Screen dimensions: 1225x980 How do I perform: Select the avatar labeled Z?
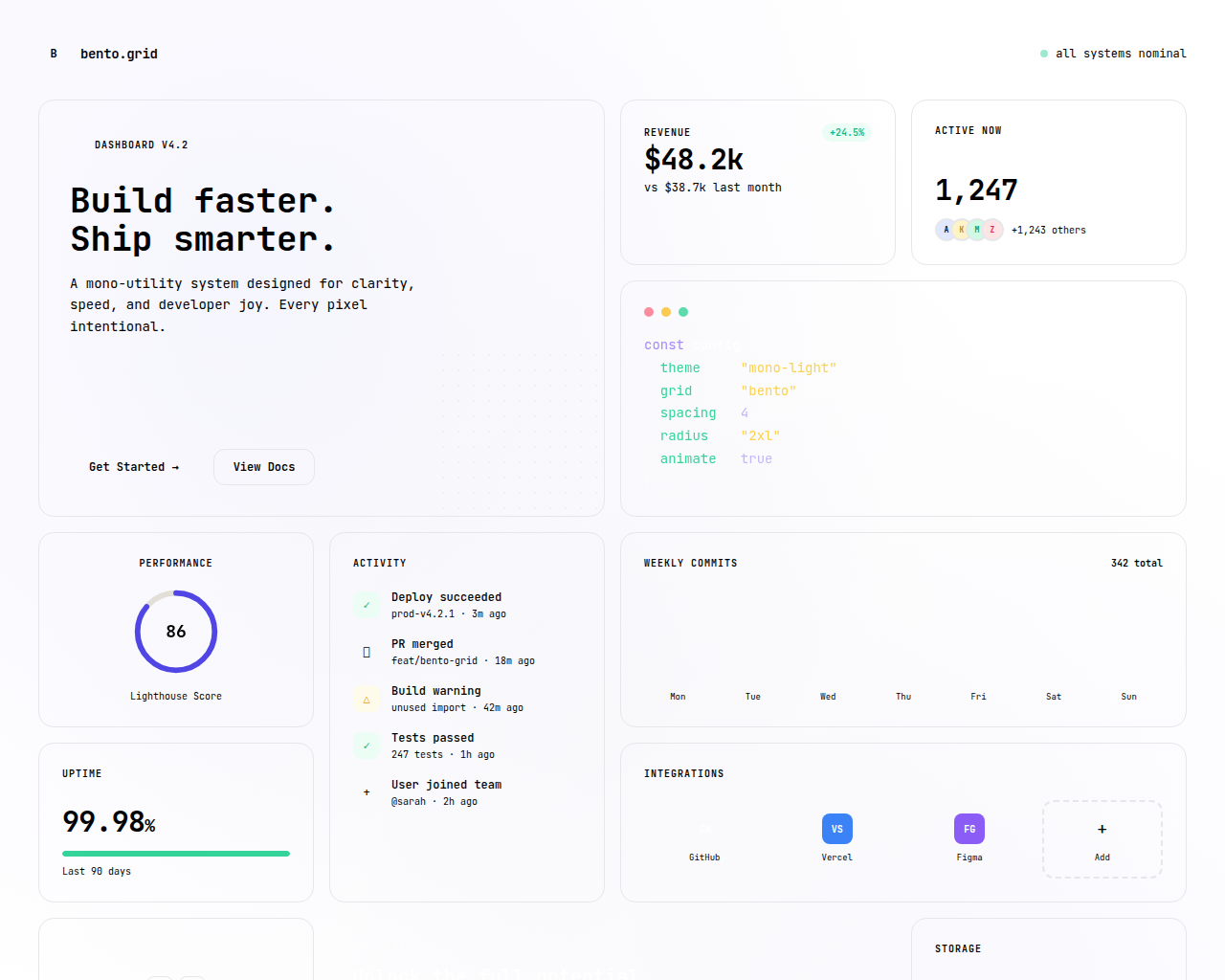point(992,230)
